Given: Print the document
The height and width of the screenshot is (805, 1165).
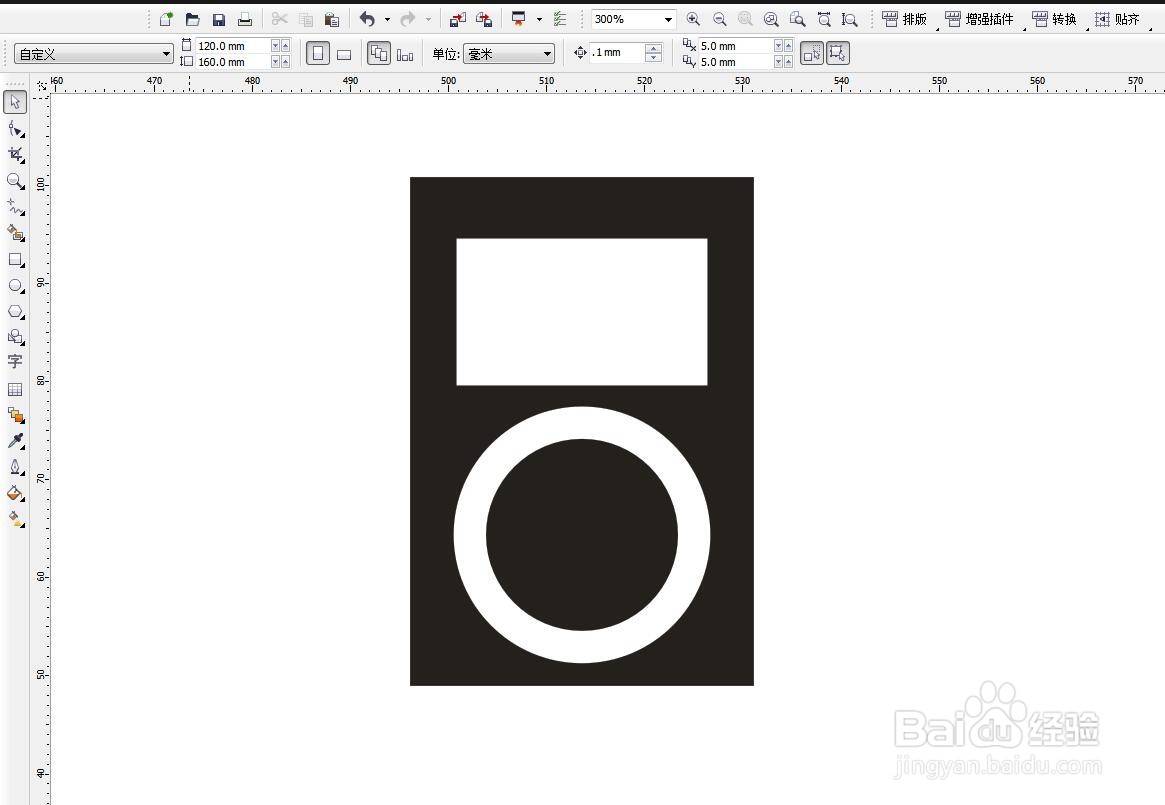Looking at the screenshot, I should click(x=244, y=19).
